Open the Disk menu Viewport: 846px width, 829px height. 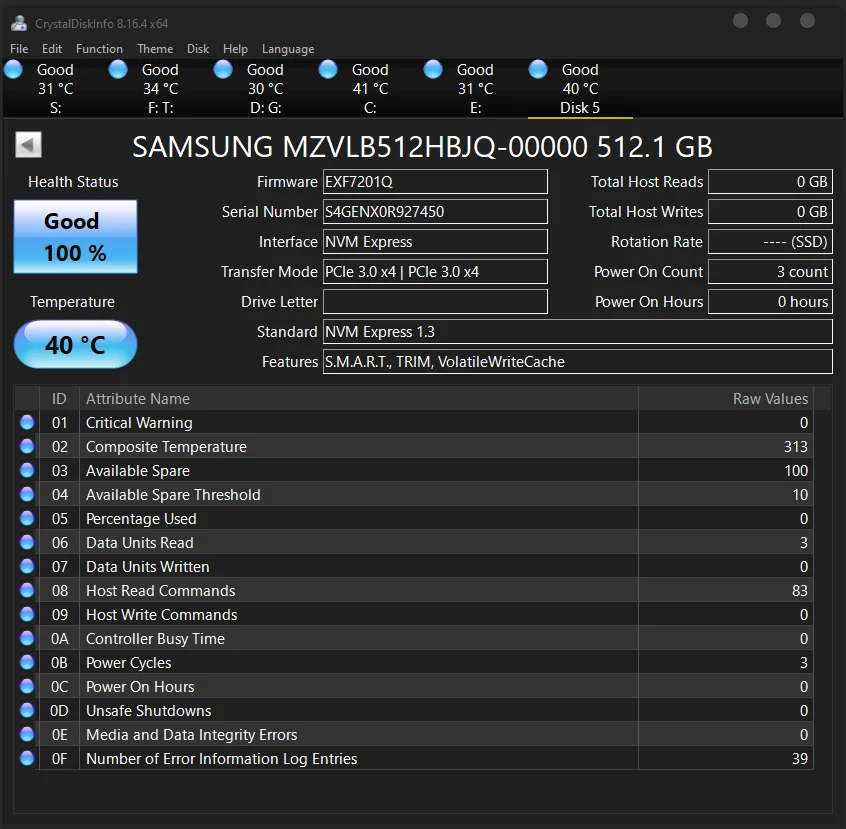point(197,49)
